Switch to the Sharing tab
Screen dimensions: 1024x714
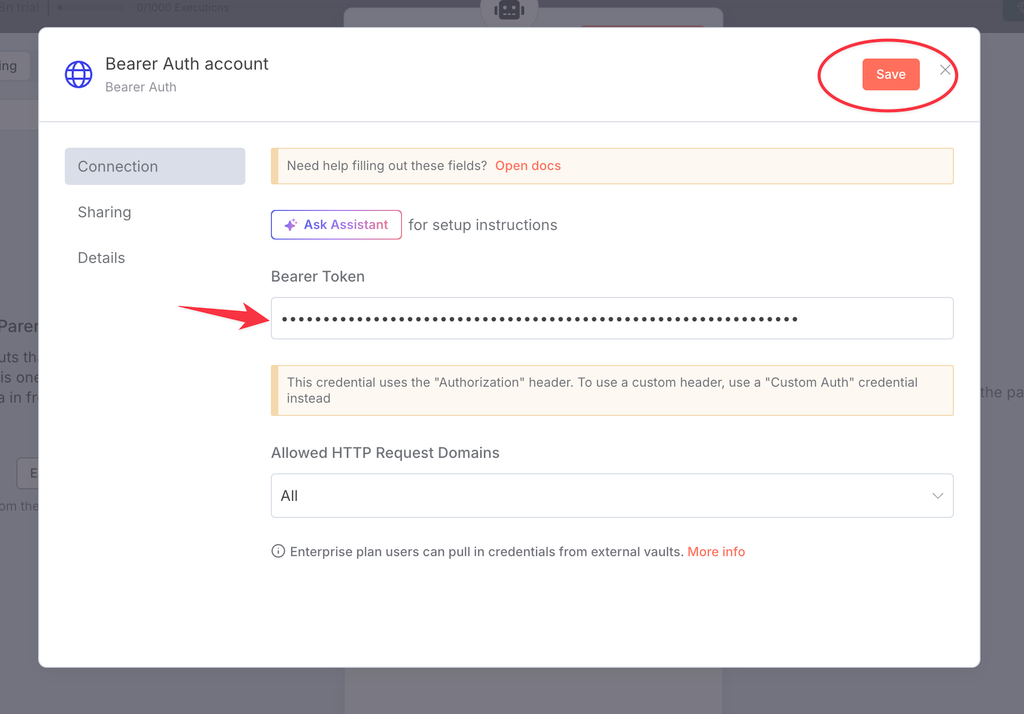pos(104,212)
